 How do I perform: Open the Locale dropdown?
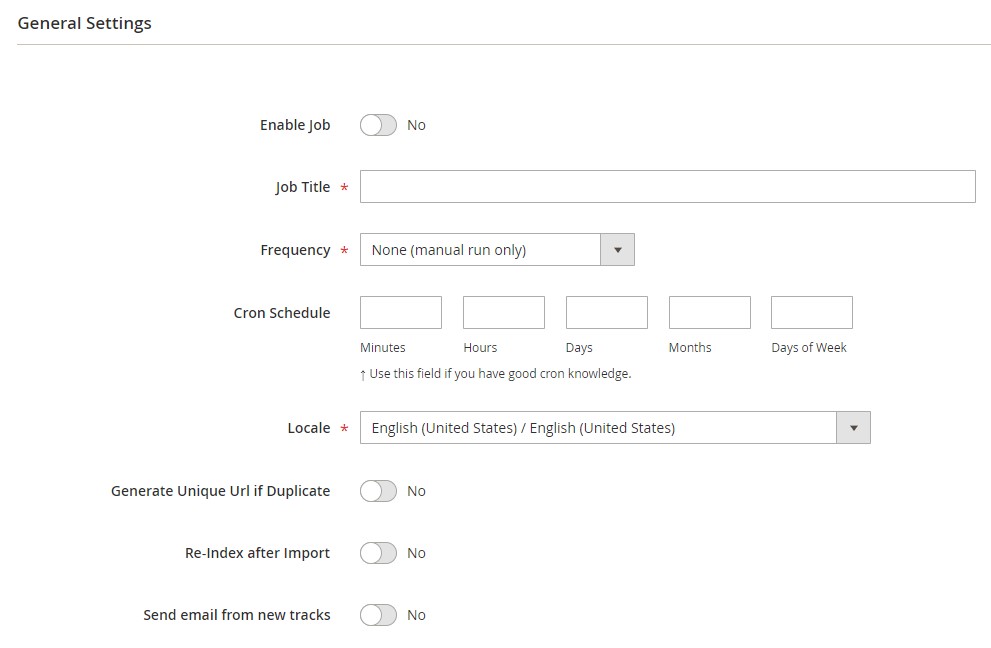pos(615,427)
